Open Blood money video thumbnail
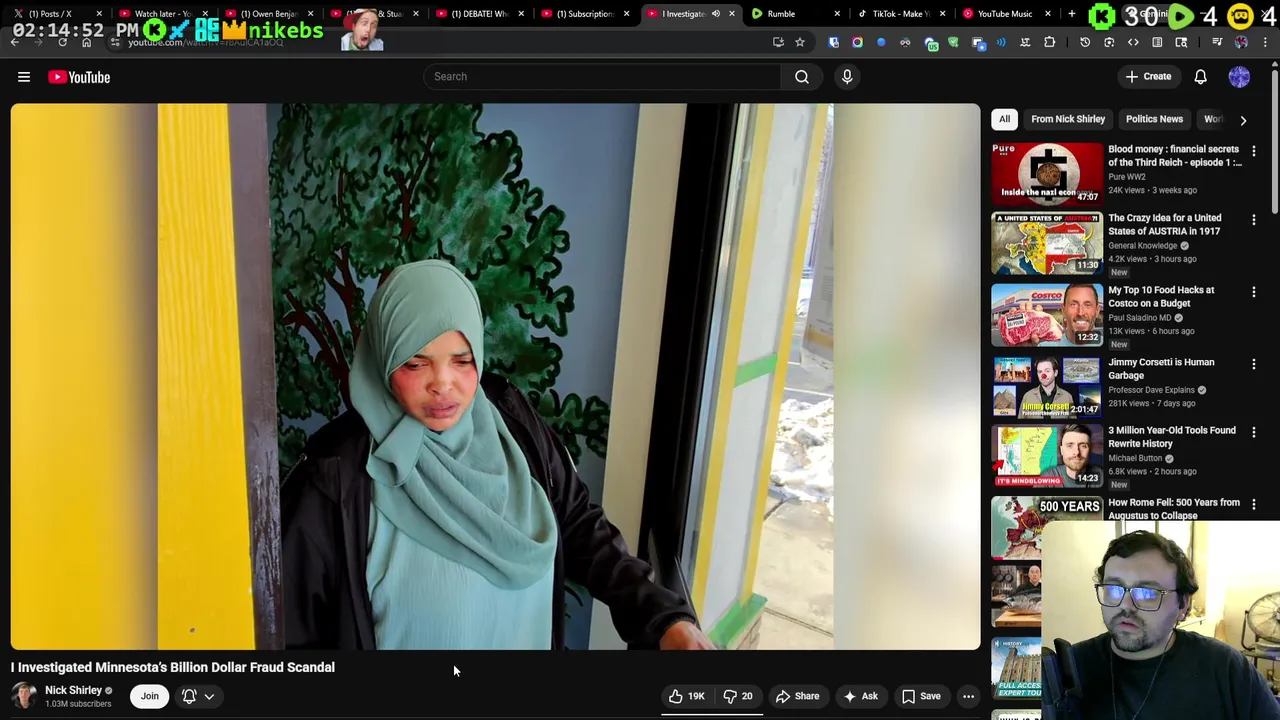Screen dimensions: 1280x720 pos(1047,174)
